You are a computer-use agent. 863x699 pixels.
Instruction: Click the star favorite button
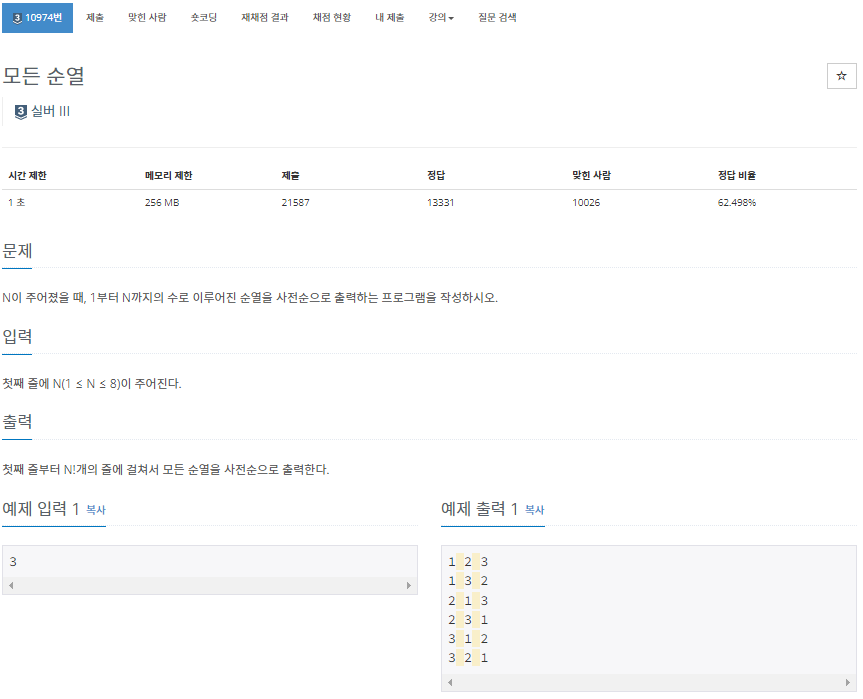841,76
